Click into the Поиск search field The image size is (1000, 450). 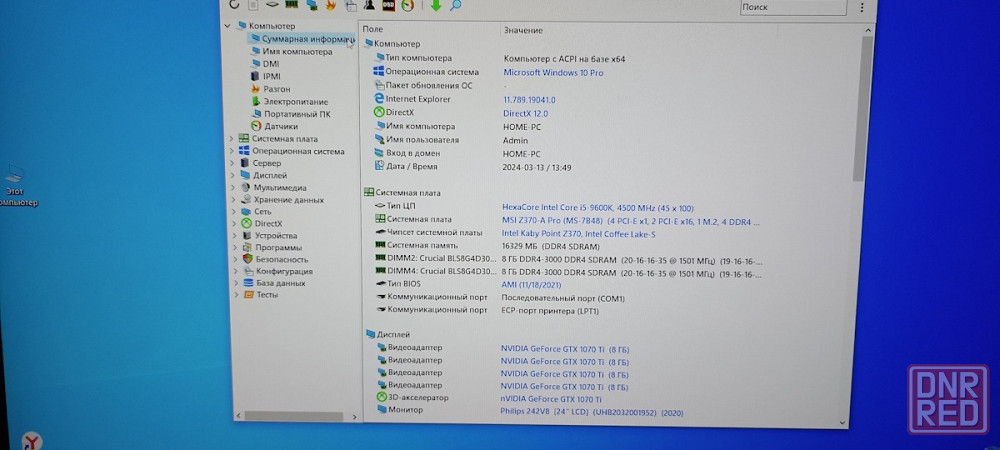pyautogui.click(x=793, y=7)
